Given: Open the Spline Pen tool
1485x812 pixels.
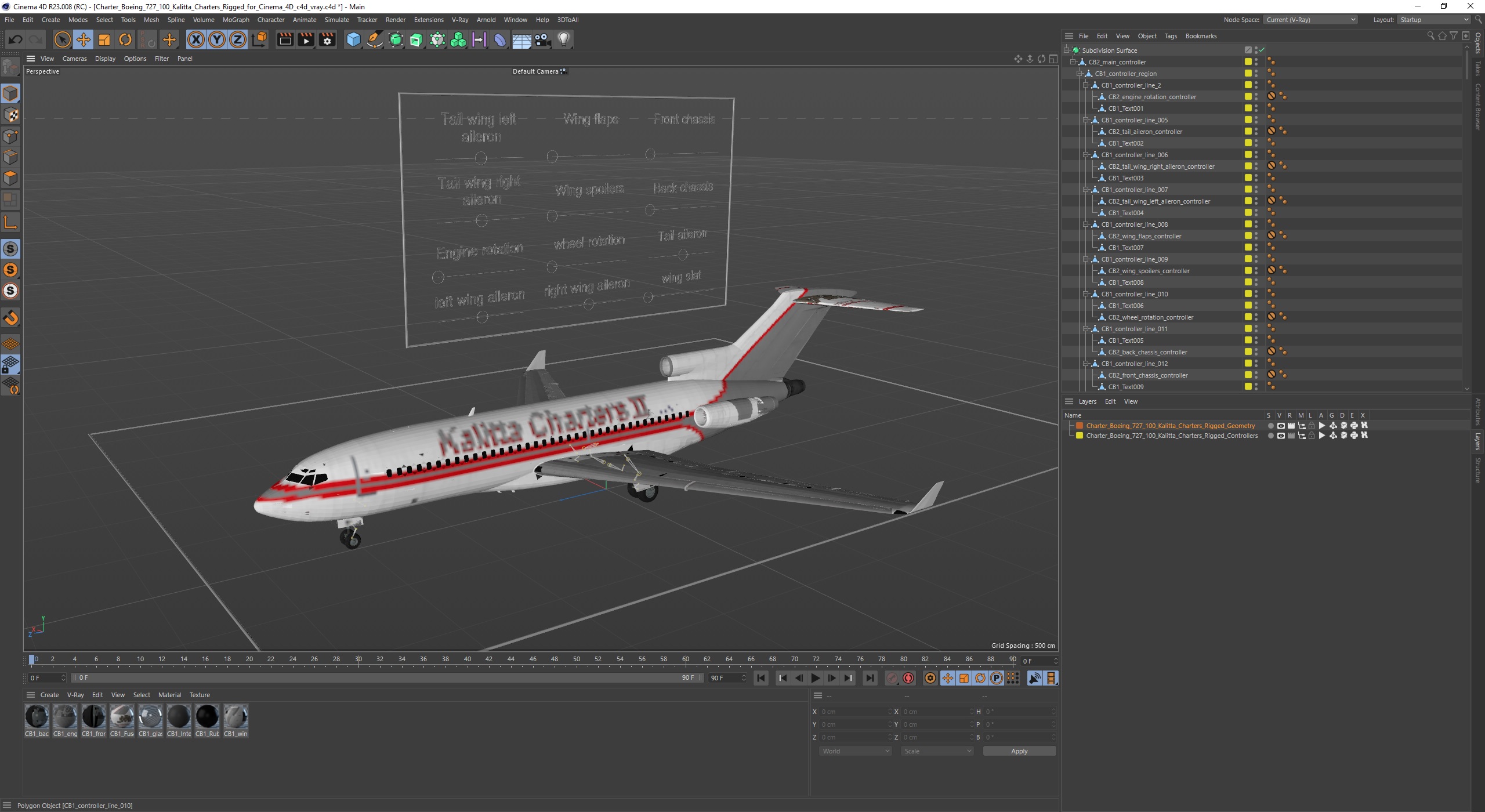Looking at the screenshot, I should pos(375,39).
